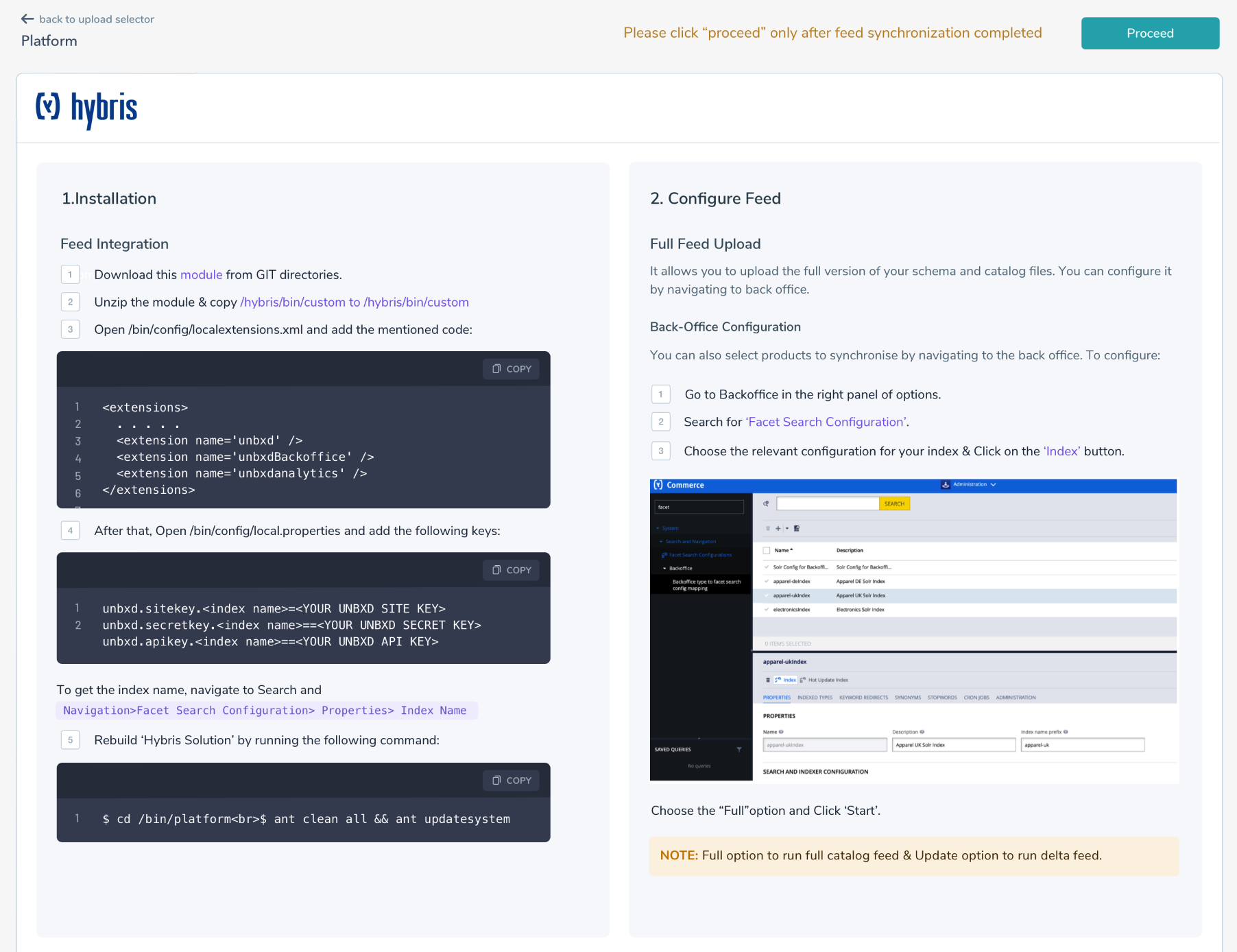Screen dimensions: 1237x952
Task: Select the ant clean all command text
Action: click(307, 819)
